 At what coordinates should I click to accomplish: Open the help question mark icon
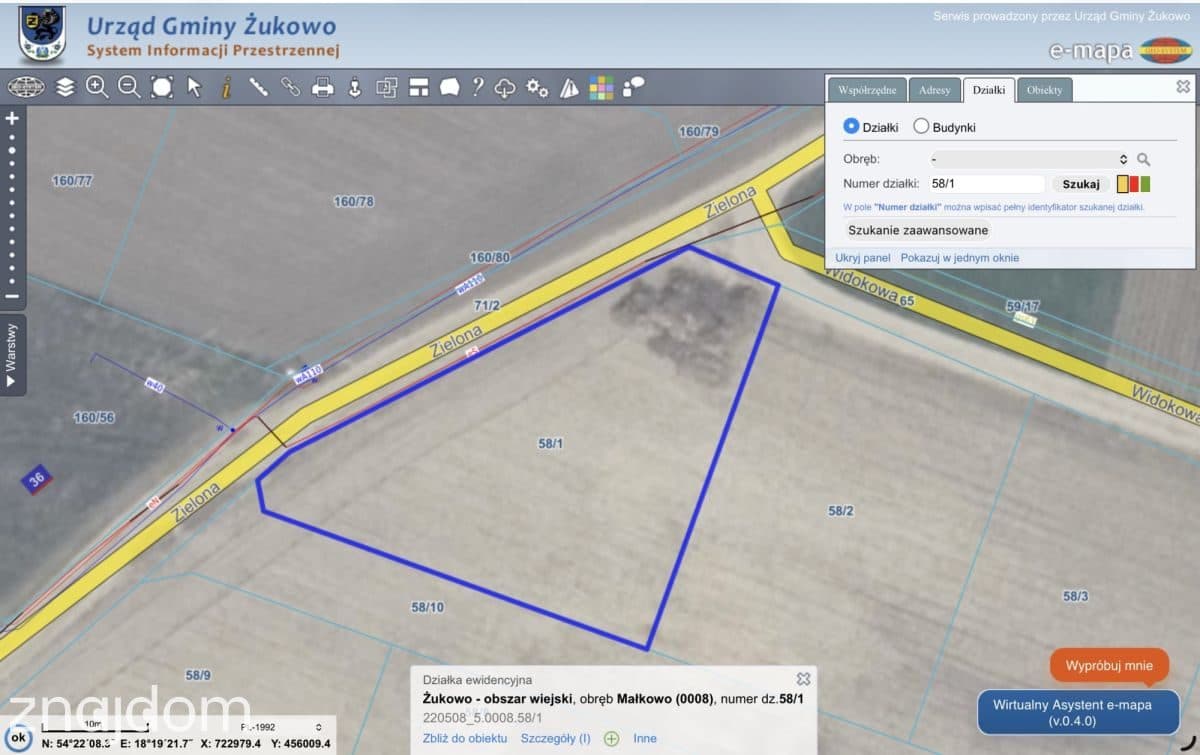coord(478,87)
